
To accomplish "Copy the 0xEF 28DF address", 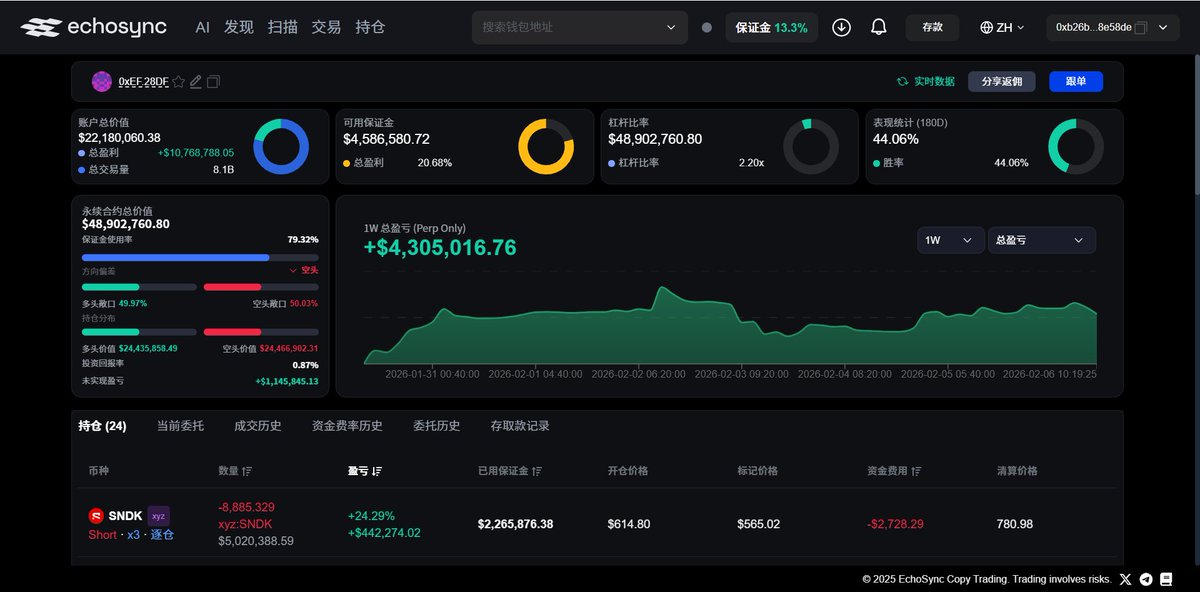I will pos(213,82).
